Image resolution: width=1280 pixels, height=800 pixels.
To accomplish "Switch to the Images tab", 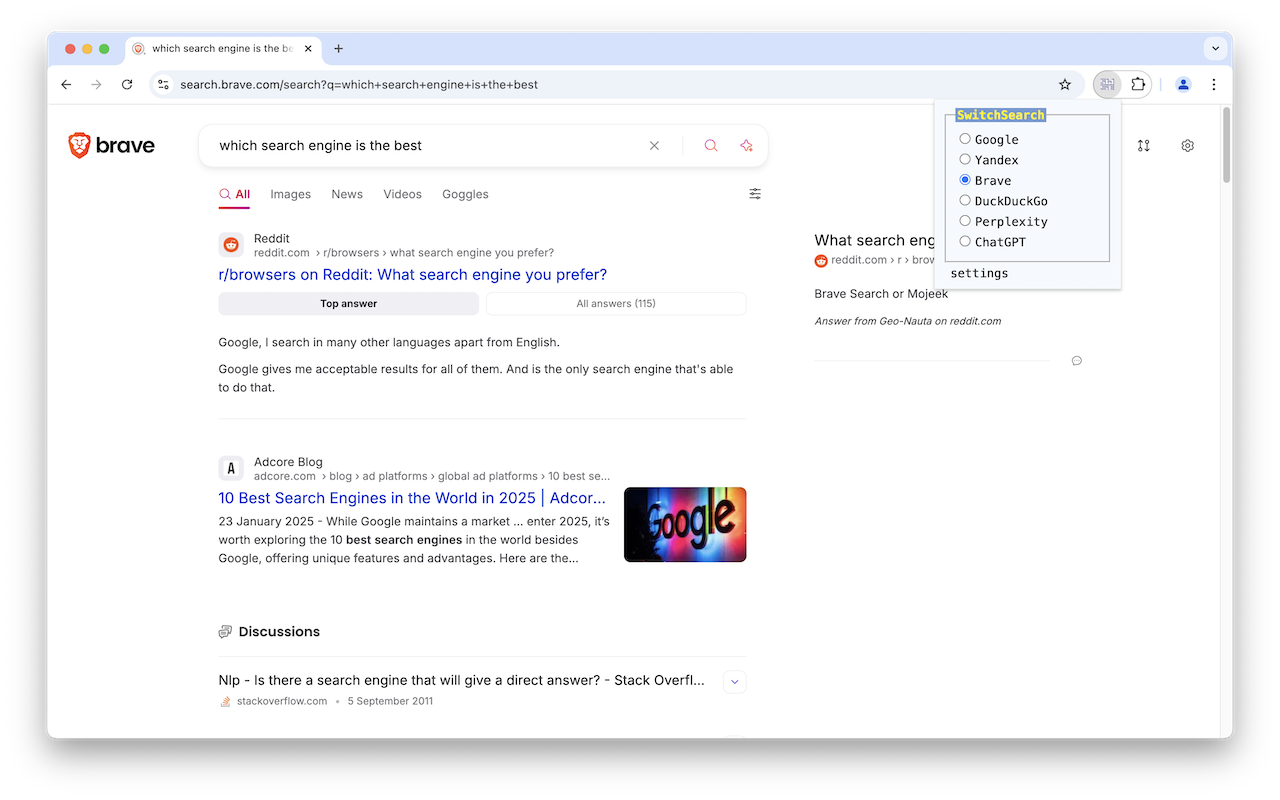I will coord(290,194).
